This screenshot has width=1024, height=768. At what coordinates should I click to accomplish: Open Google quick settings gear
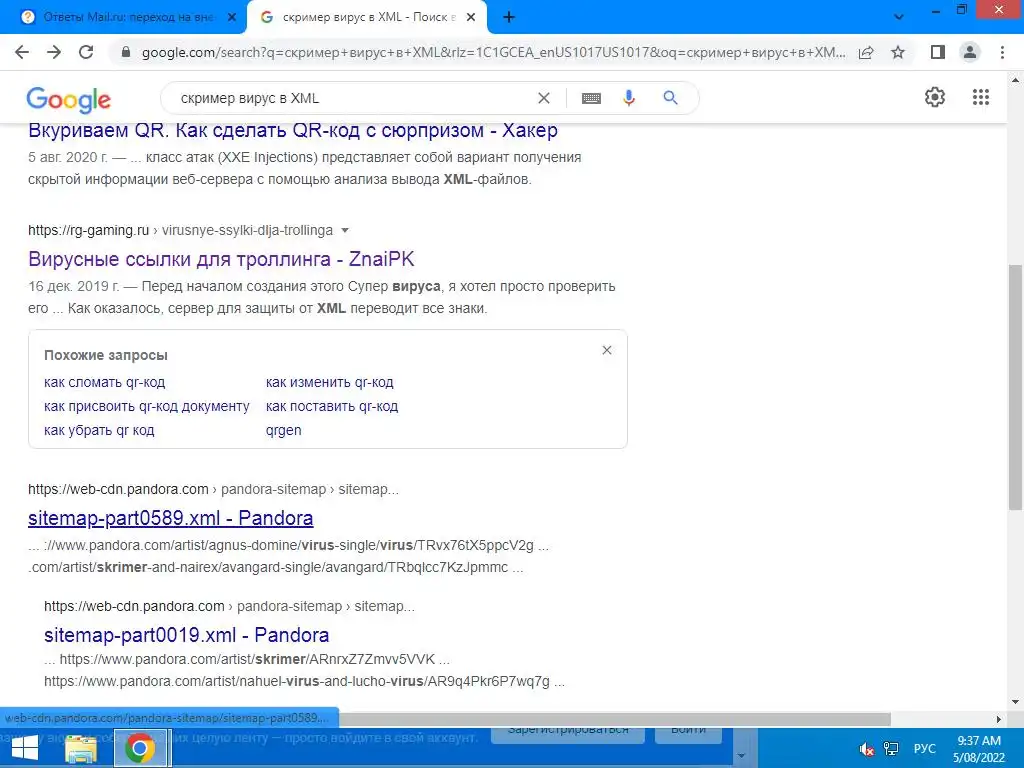click(x=935, y=97)
